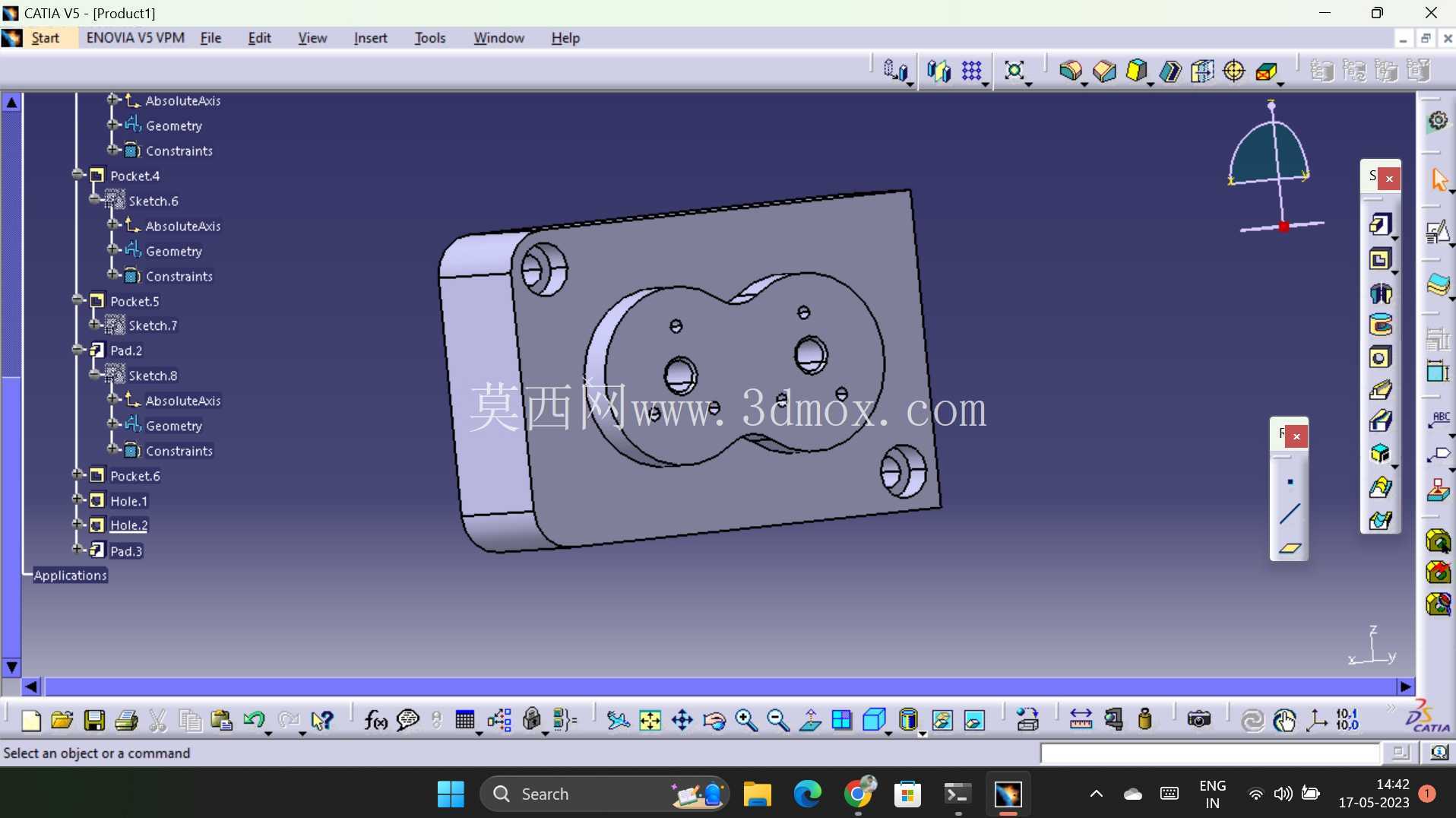Create a reference Plane
This screenshot has width=1456, height=818.
tap(1290, 547)
